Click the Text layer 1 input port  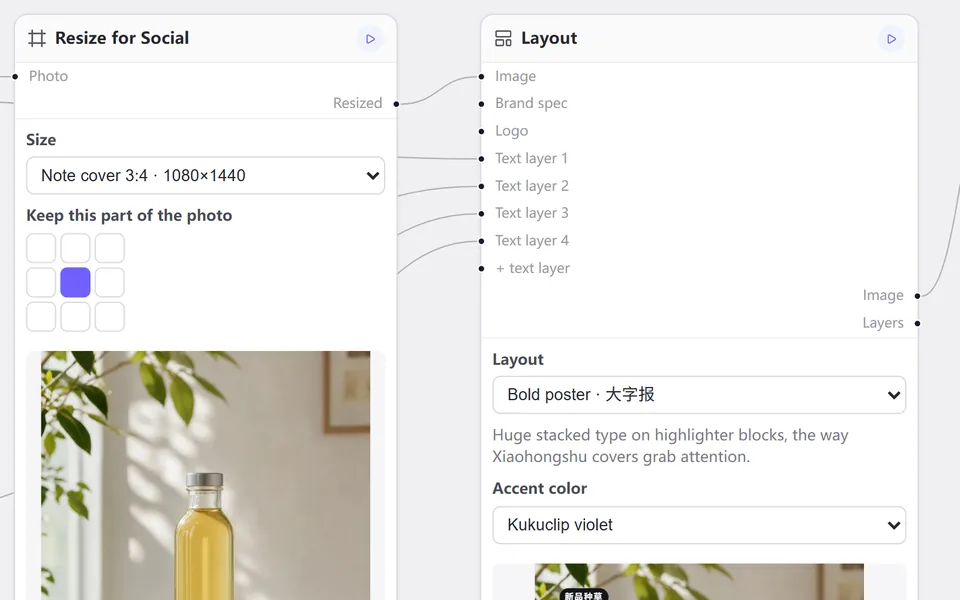pos(481,159)
